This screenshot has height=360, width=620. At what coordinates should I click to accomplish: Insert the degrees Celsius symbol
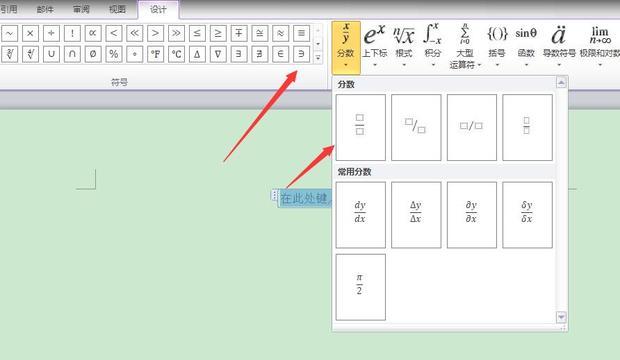pos(176,54)
